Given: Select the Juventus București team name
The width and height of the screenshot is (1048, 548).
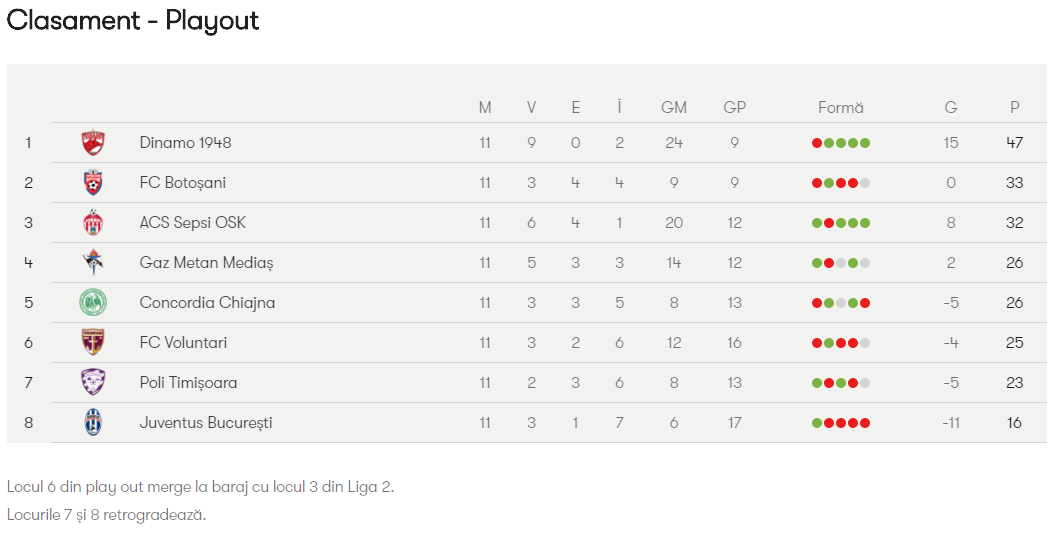Looking at the screenshot, I should point(206,423).
